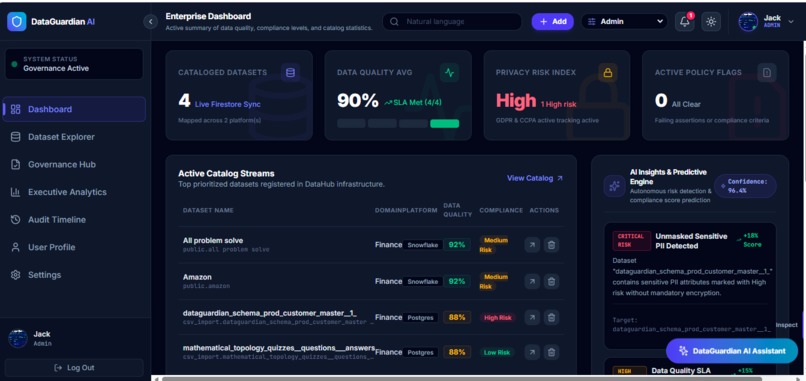The image size is (806, 381).
Task: Click Jack's avatar in the header
Action: [748, 22]
